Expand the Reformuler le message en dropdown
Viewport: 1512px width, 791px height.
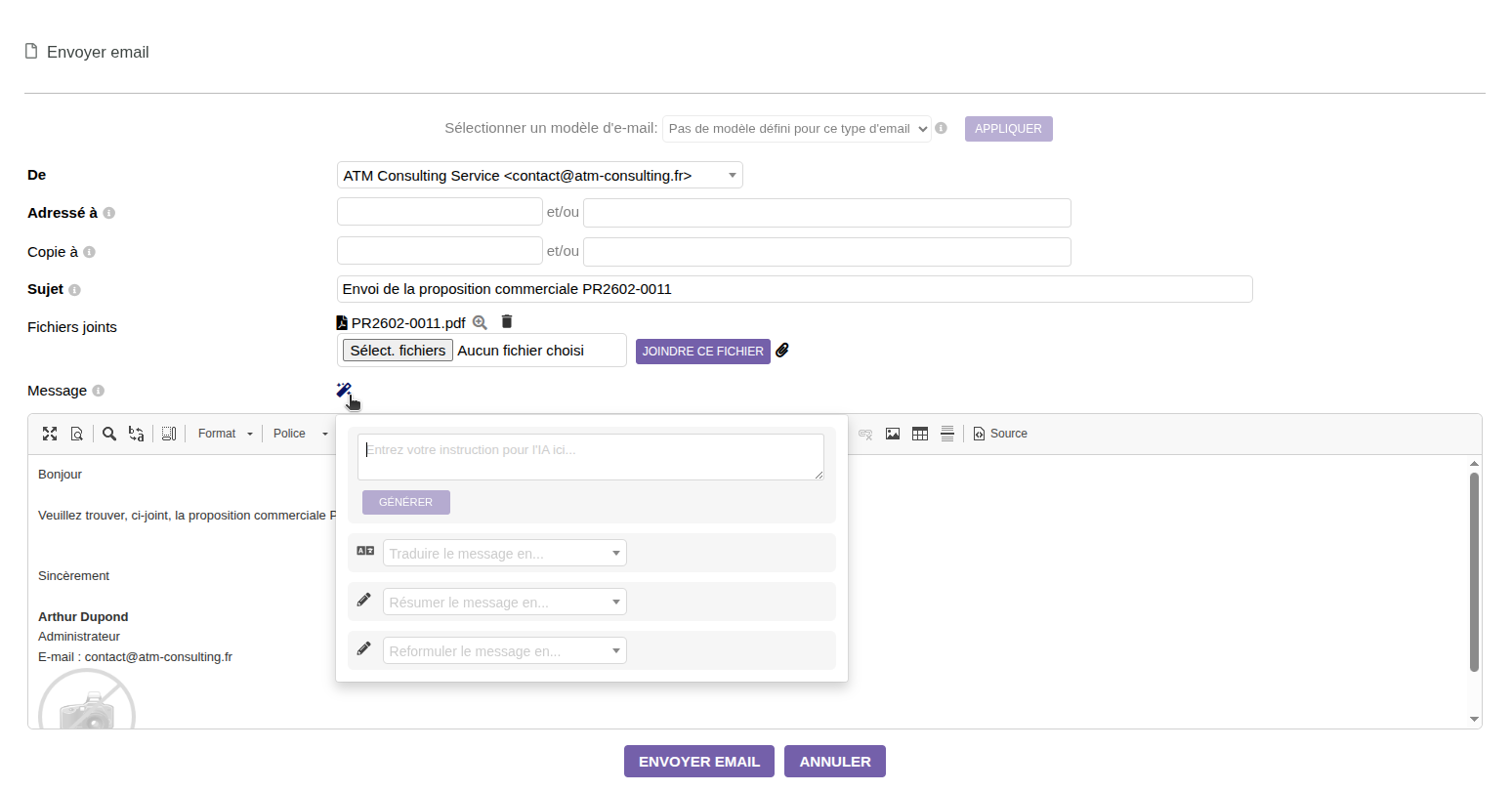click(x=505, y=650)
